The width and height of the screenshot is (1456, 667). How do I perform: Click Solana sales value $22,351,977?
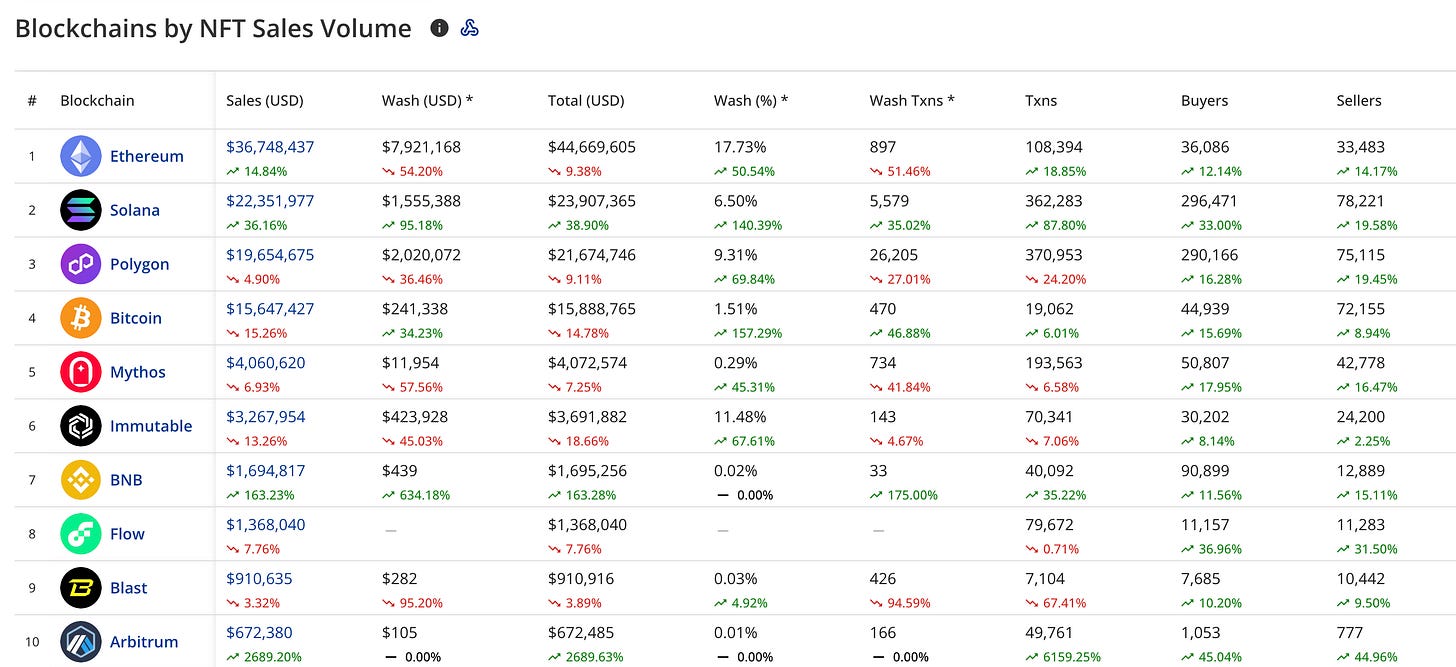pos(270,200)
